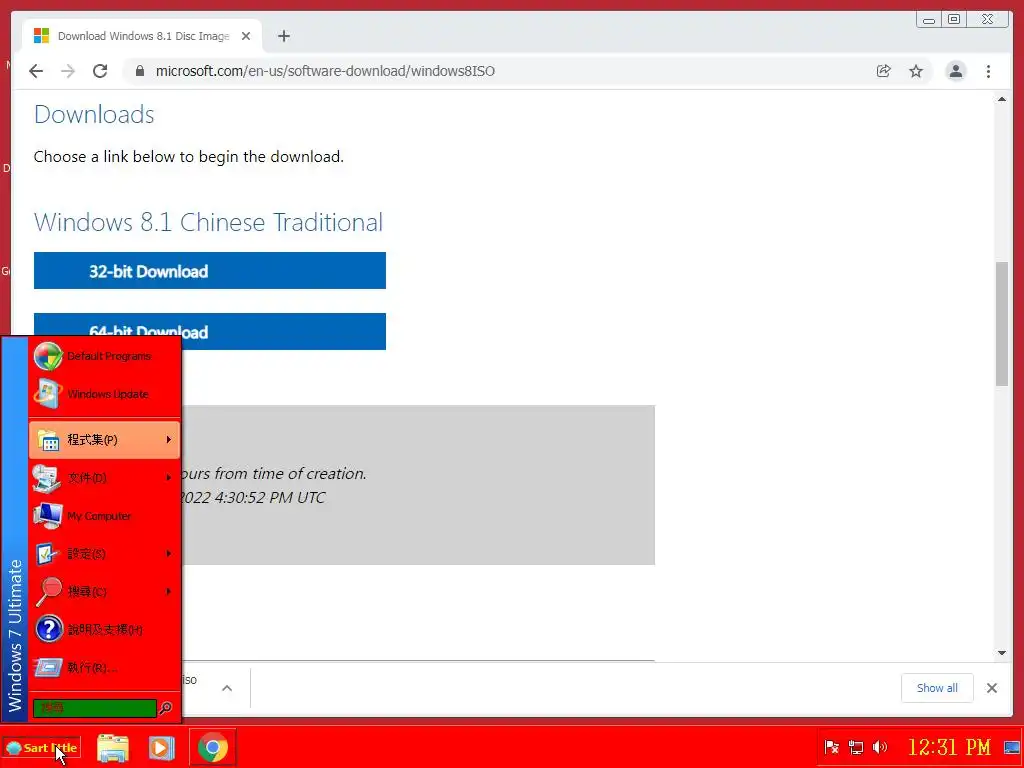Open the Chrome profile avatar
This screenshot has height=768, width=1024.
tap(955, 71)
